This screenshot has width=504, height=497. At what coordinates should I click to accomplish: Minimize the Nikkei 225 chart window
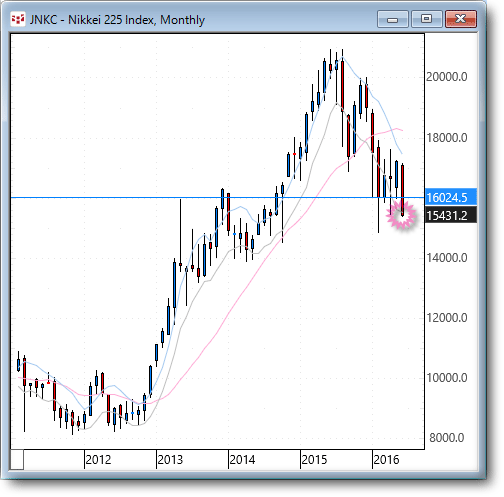click(x=393, y=19)
